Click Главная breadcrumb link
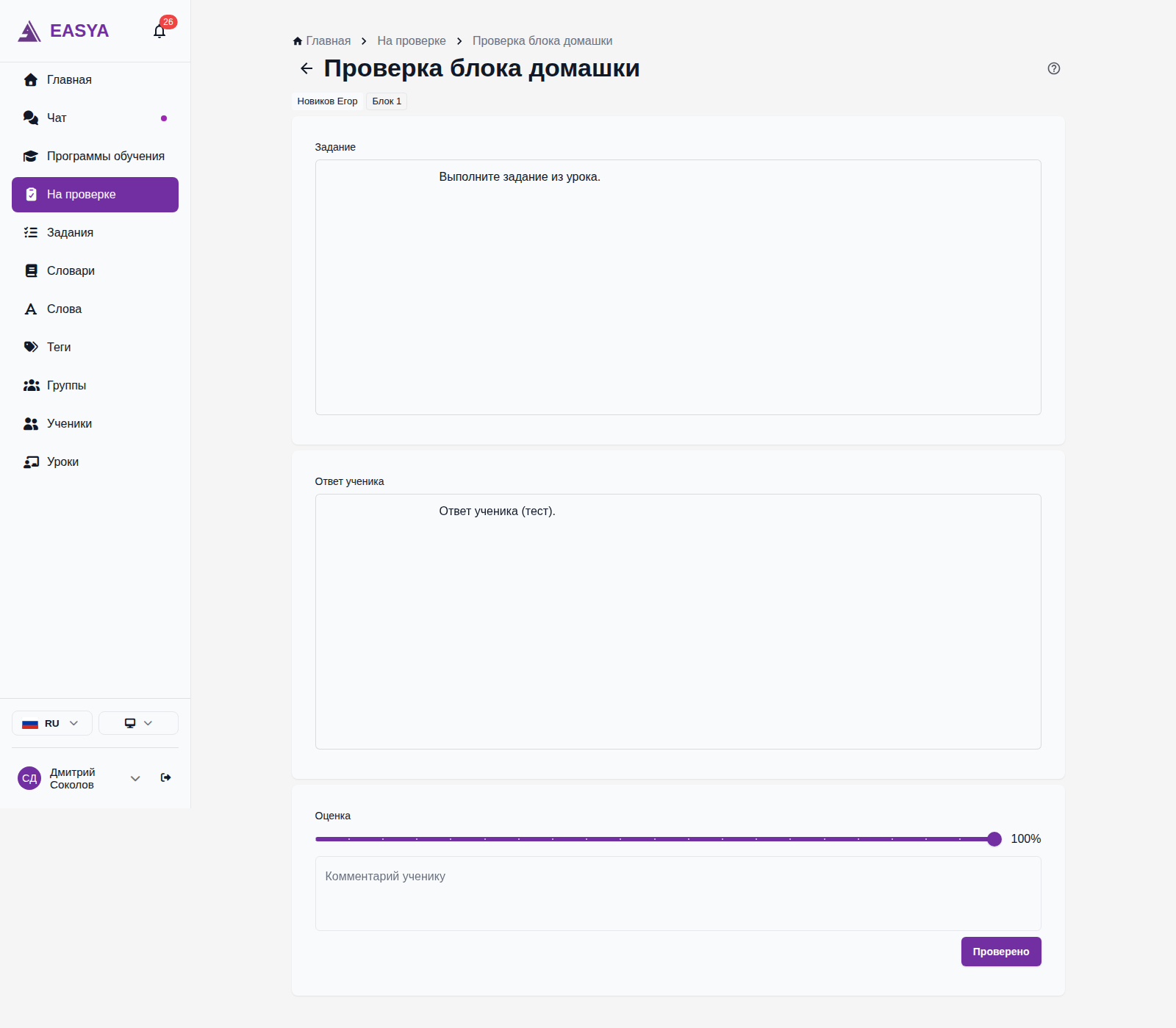1176x1028 pixels. coord(328,41)
